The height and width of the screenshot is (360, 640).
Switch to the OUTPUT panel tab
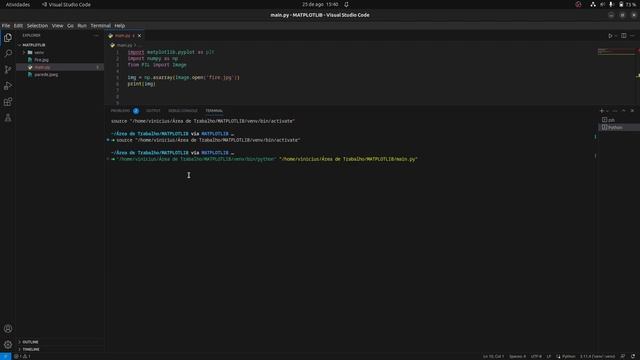pos(153,111)
